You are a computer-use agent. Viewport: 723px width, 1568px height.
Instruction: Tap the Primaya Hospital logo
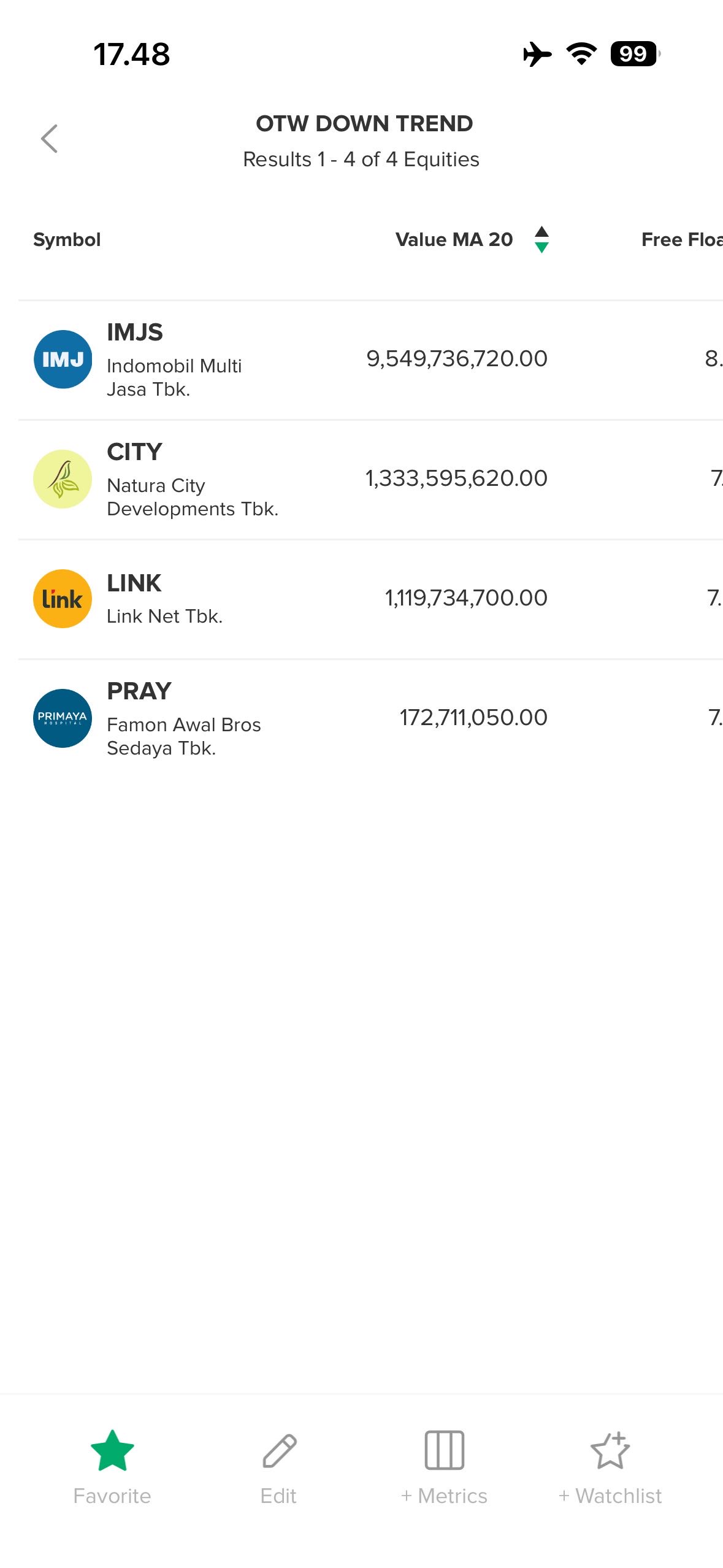(x=63, y=718)
